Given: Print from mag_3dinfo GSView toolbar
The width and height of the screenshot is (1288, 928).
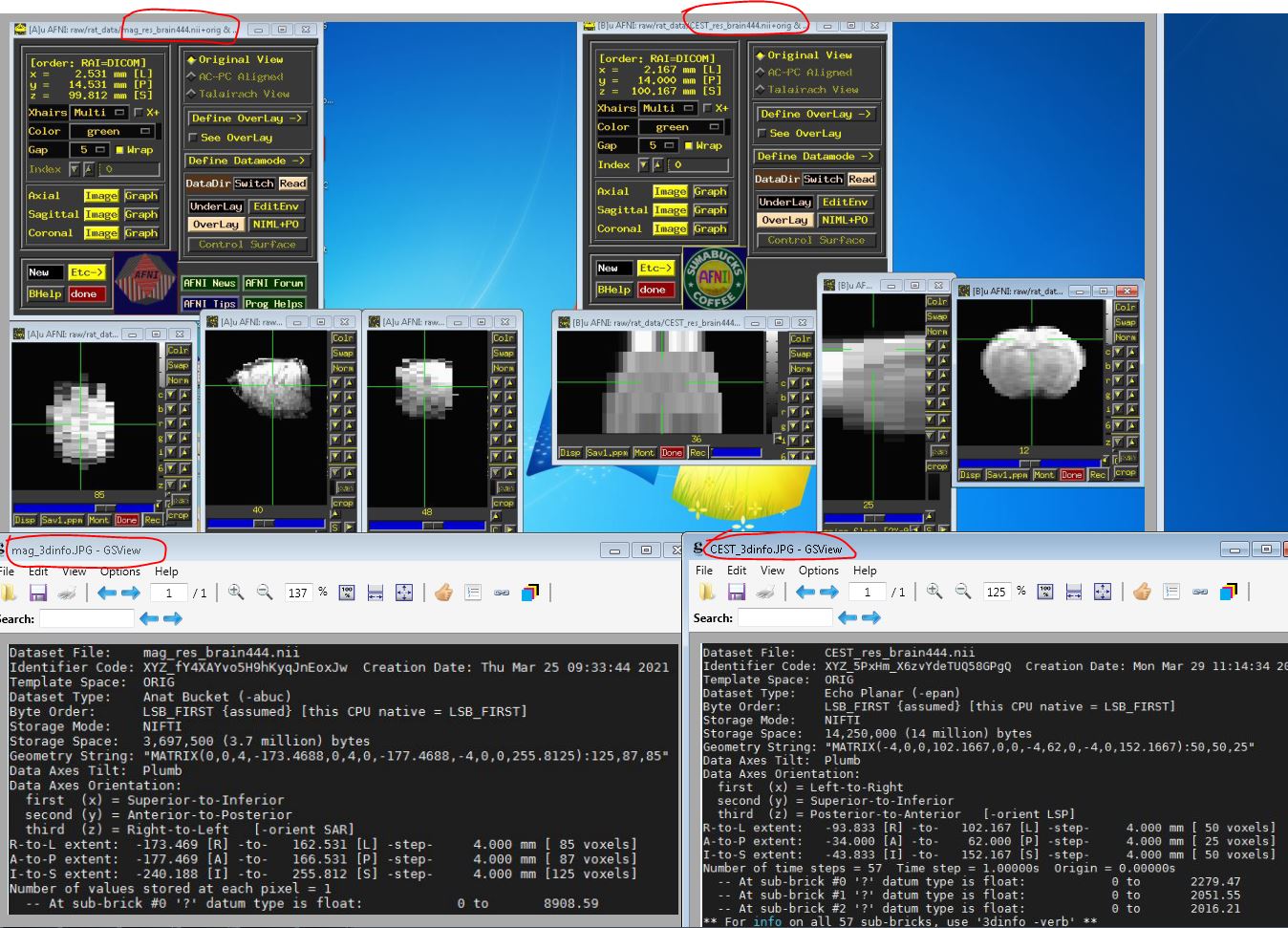Looking at the screenshot, I should [67, 593].
